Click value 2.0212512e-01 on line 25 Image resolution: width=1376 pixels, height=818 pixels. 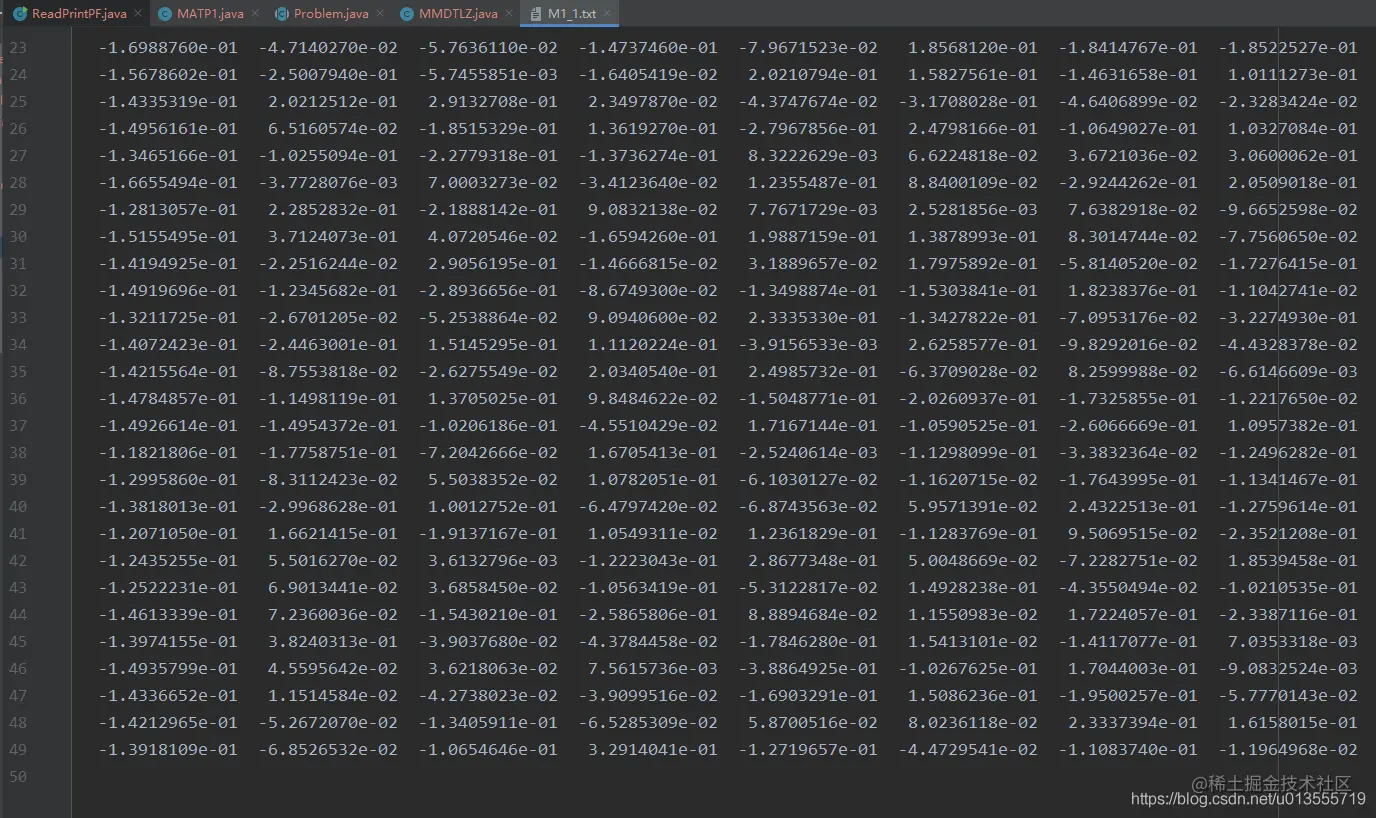click(x=333, y=102)
